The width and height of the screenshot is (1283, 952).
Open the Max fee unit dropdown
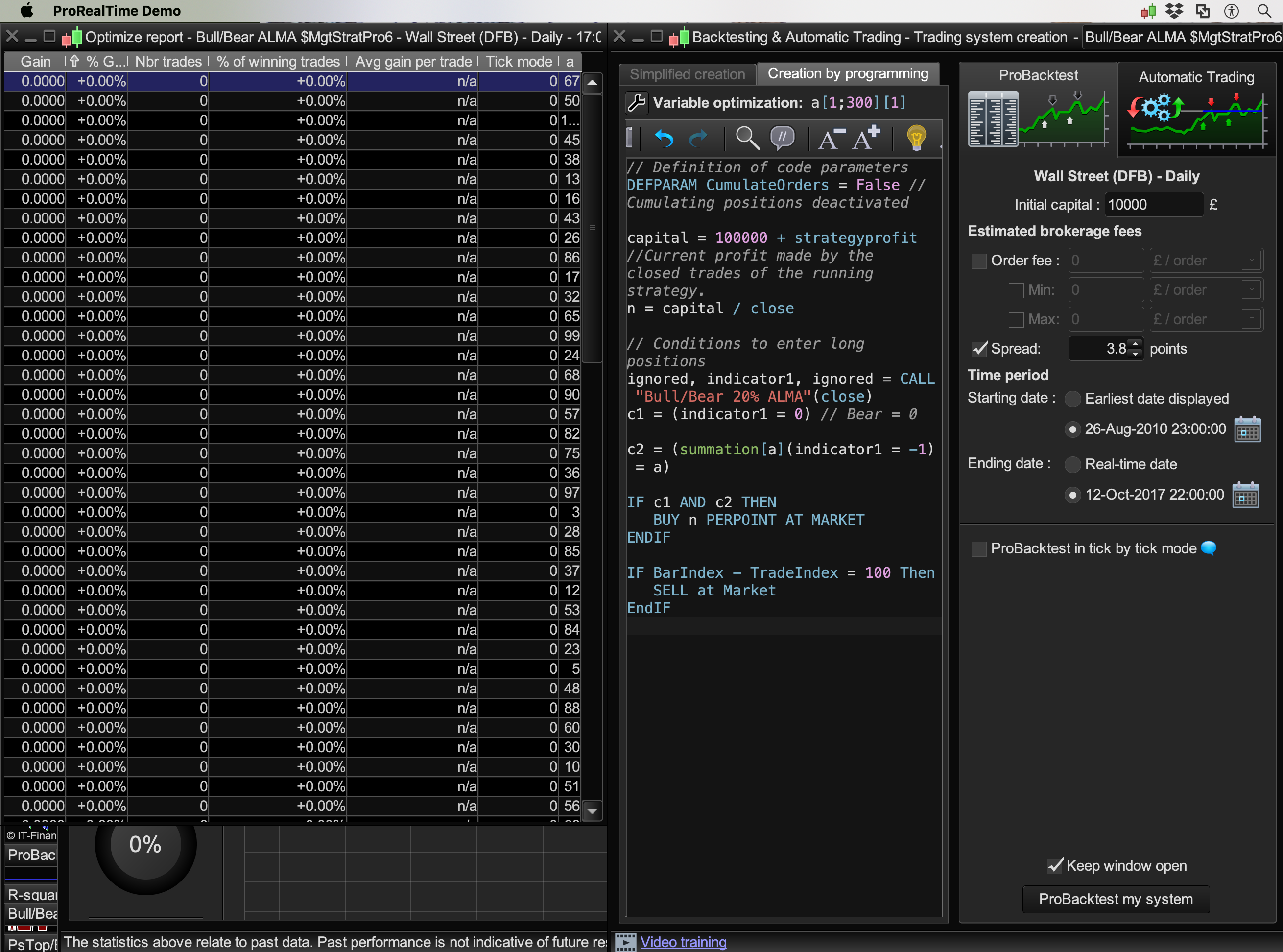(1251, 319)
